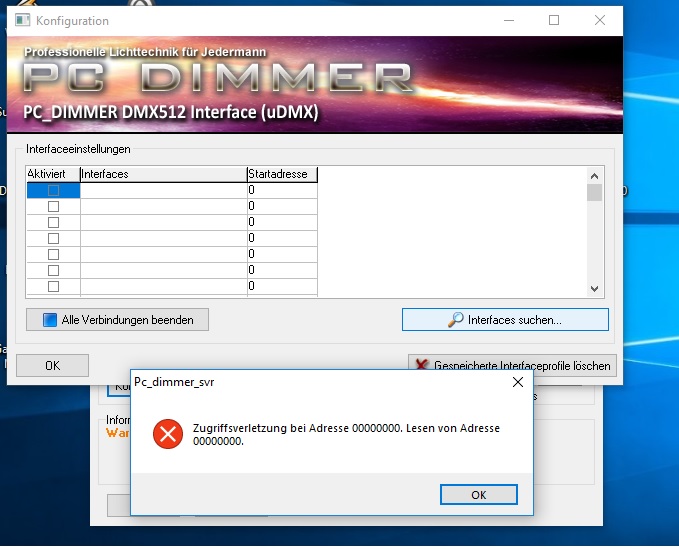Toggle the Aktiviert checkbox in fourth row

[53, 238]
